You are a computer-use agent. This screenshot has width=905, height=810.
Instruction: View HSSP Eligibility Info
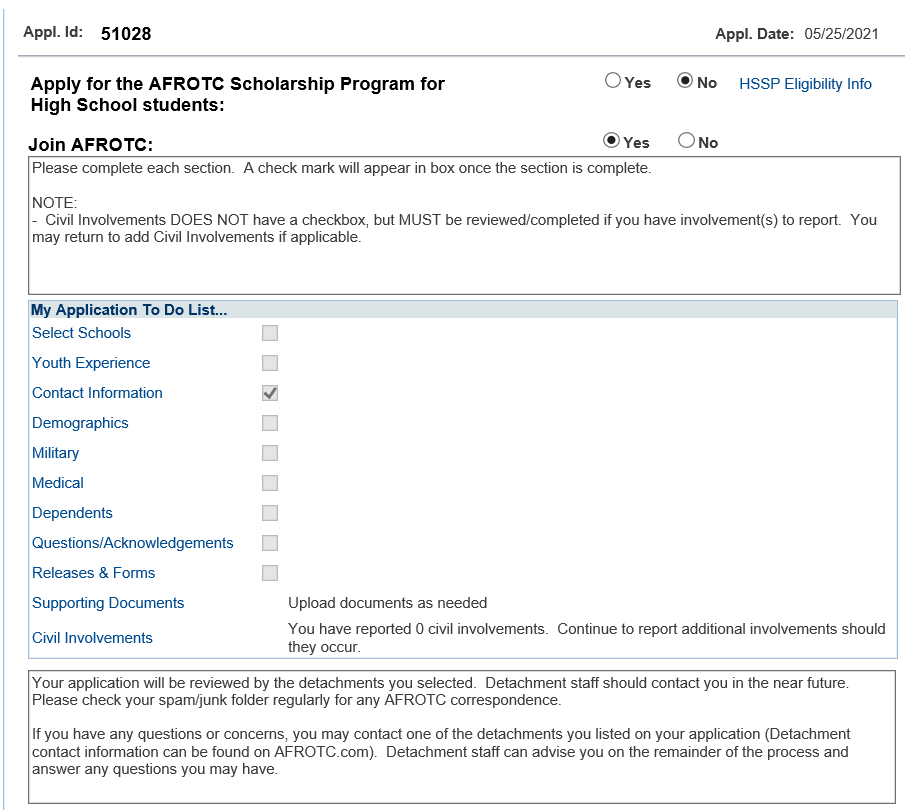click(805, 84)
